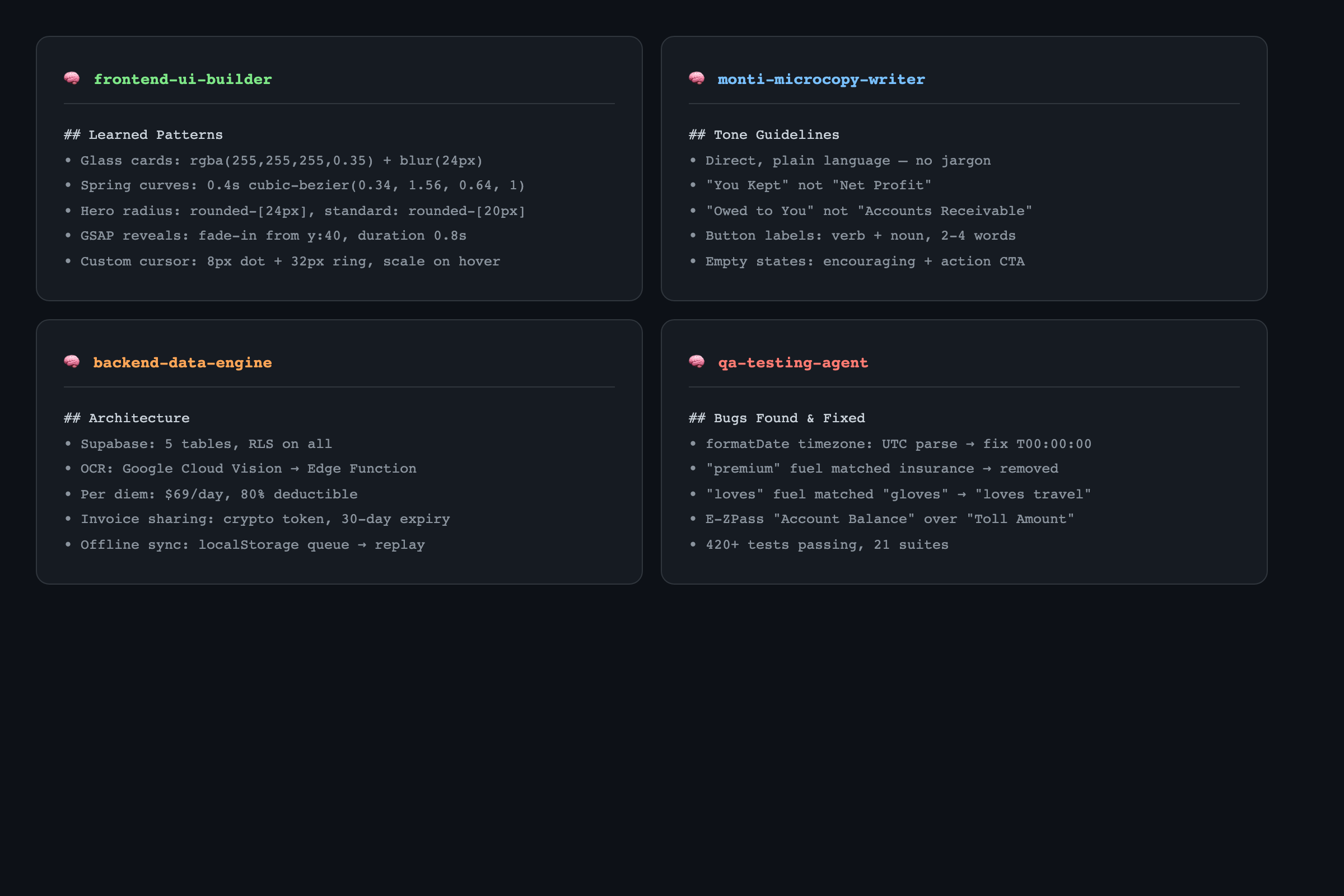The height and width of the screenshot is (896, 1344).
Task: Open the frontend-ui-builder title
Action: pyautogui.click(x=183, y=80)
